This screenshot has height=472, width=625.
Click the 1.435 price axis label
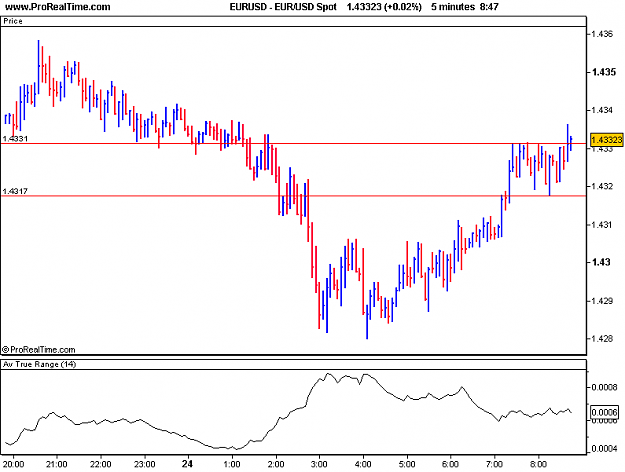coord(603,72)
